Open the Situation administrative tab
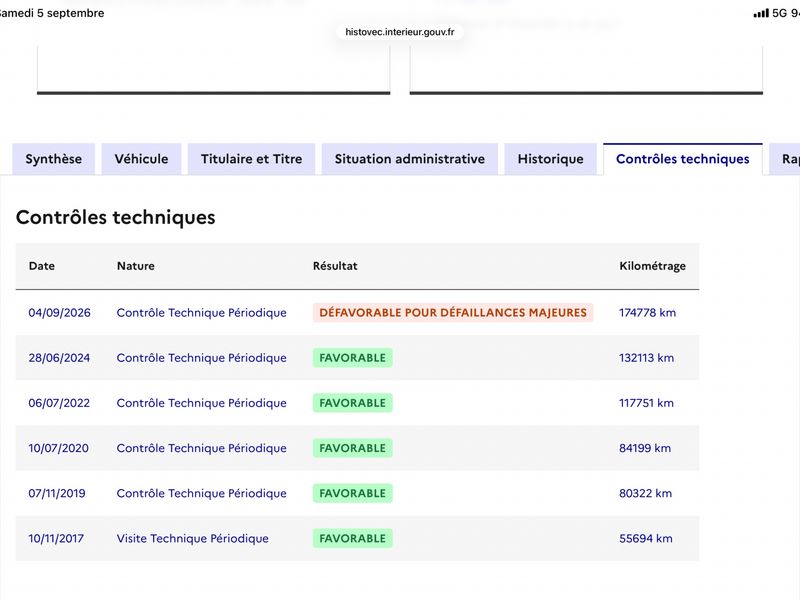This screenshot has height=600, width=800. pos(410,159)
